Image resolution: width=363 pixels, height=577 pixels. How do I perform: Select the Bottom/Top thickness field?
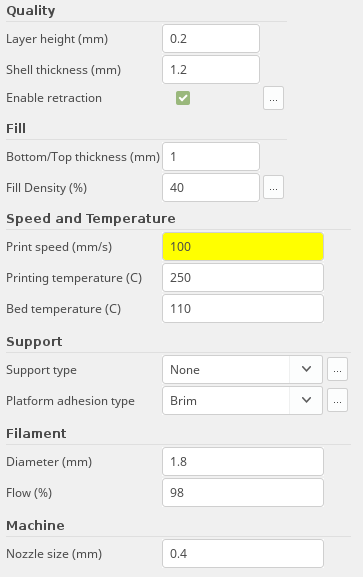pos(211,157)
